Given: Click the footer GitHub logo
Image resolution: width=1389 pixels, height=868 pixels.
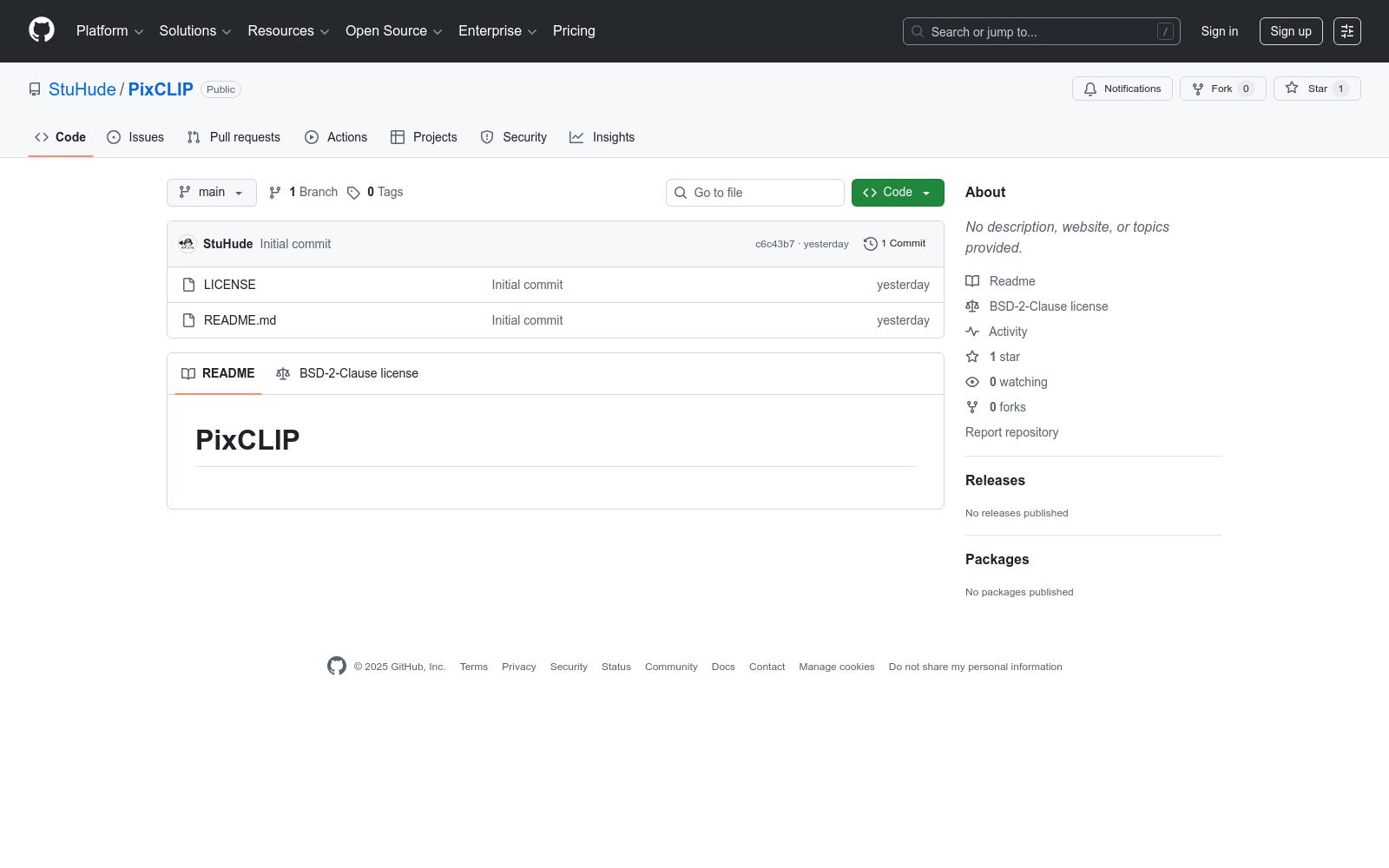Looking at the screenshot, I should click(337, 666).
